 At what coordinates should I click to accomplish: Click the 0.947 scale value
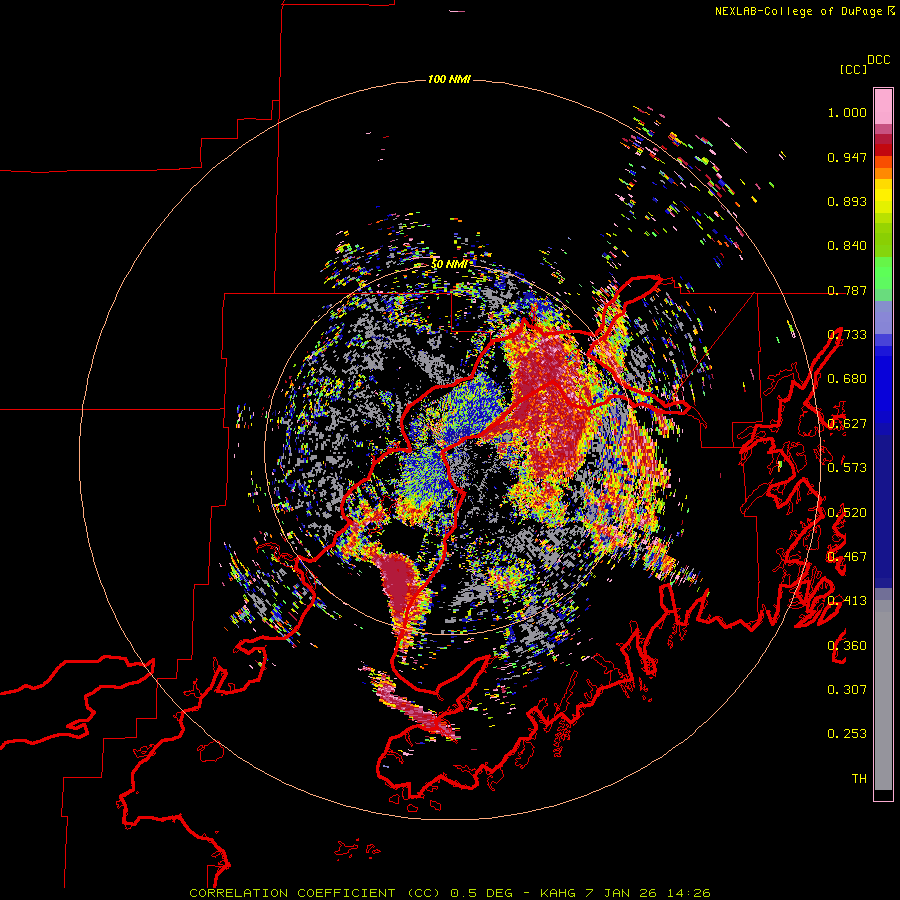pyautogui.click(x=847, y=157)
